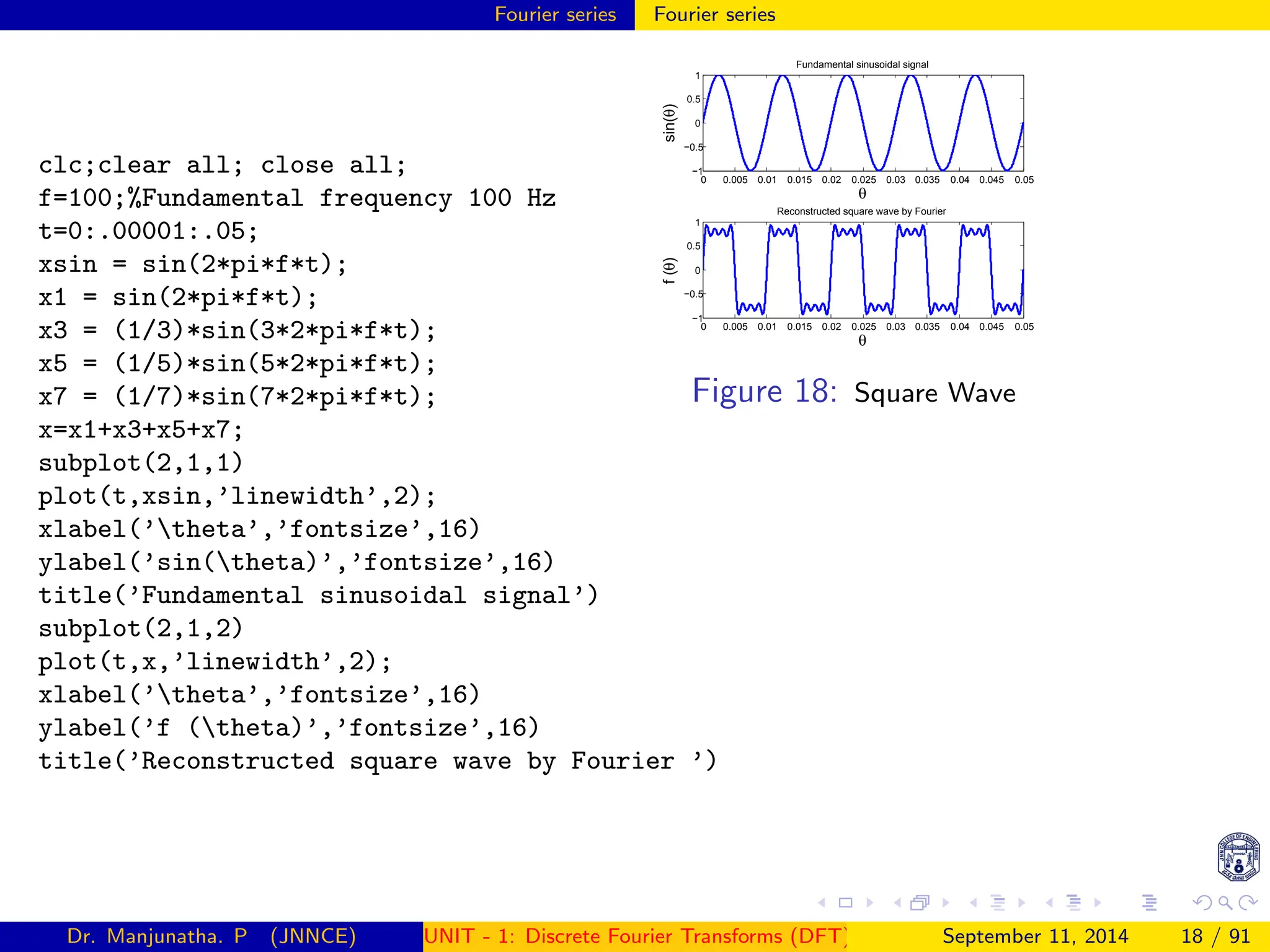
Task: Click the subsection lines icon
Action: click(998, 903)
